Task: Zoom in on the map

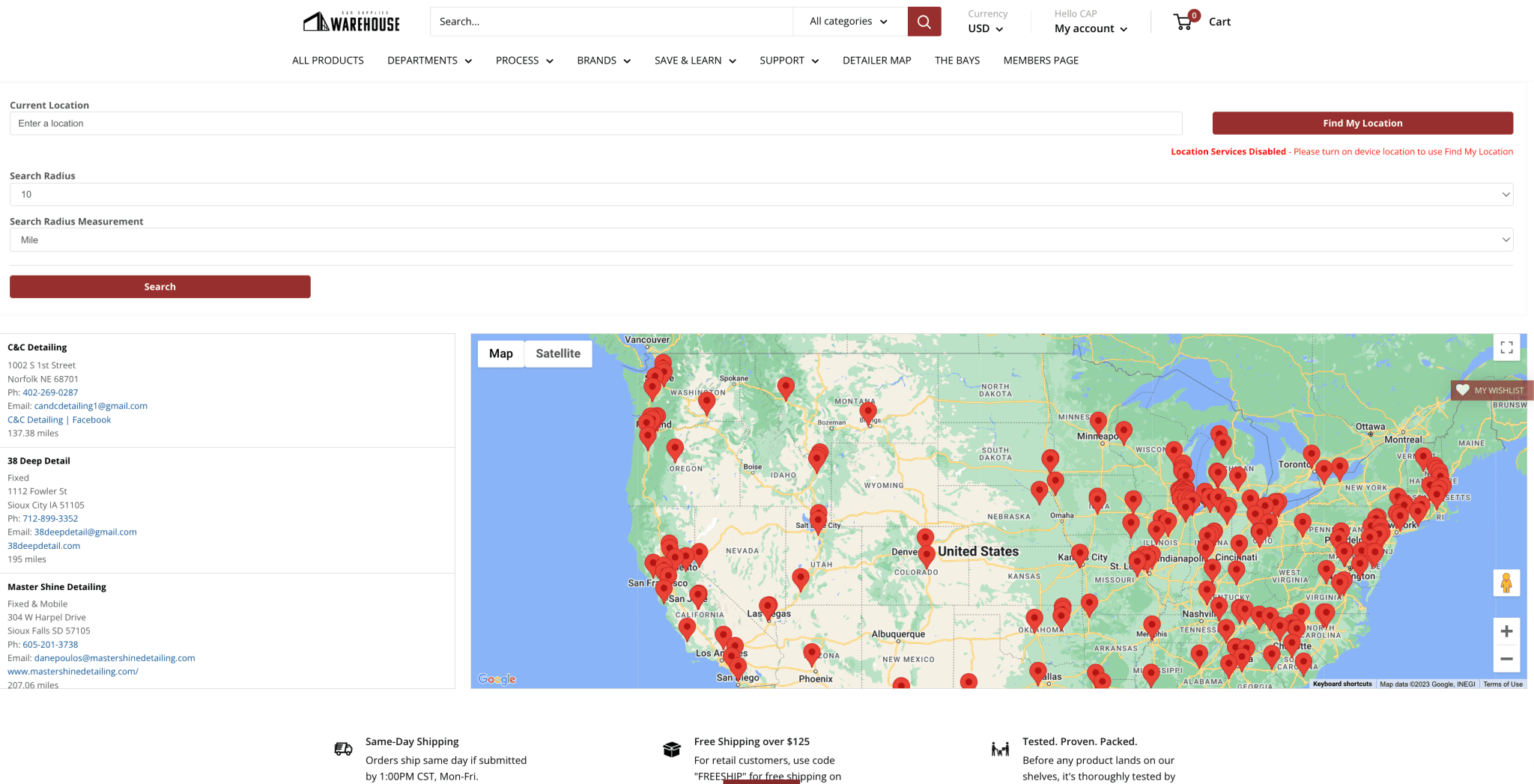Action: click(x=1506, y=631)
